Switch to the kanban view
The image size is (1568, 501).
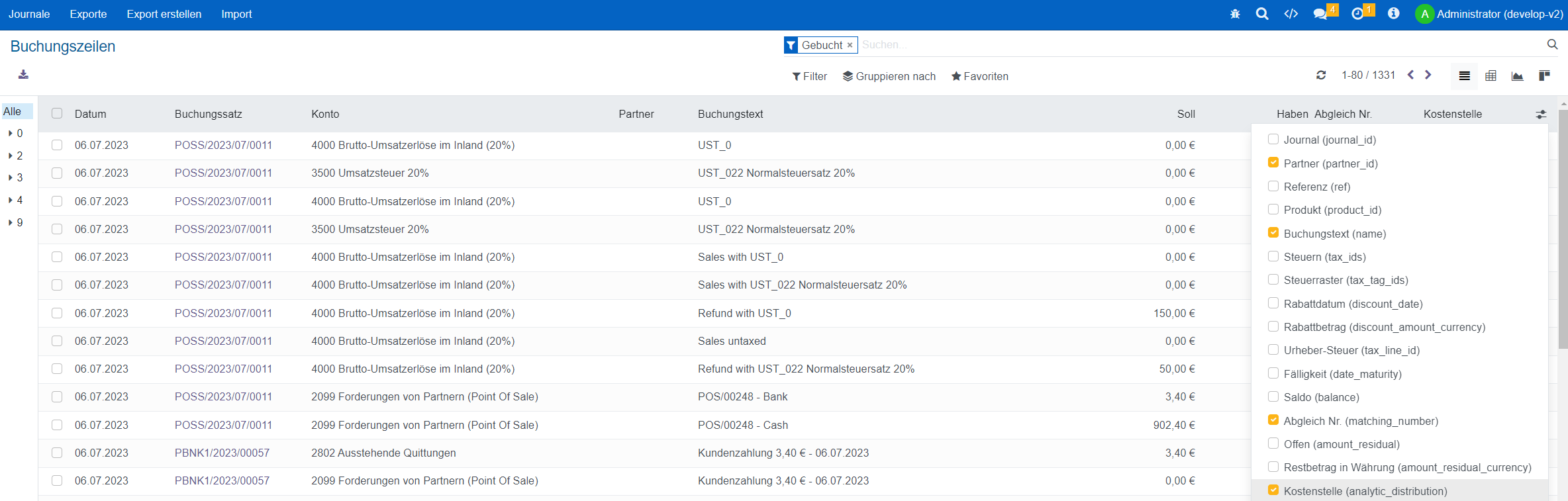pyautogui.click(x=1544, y=76)
